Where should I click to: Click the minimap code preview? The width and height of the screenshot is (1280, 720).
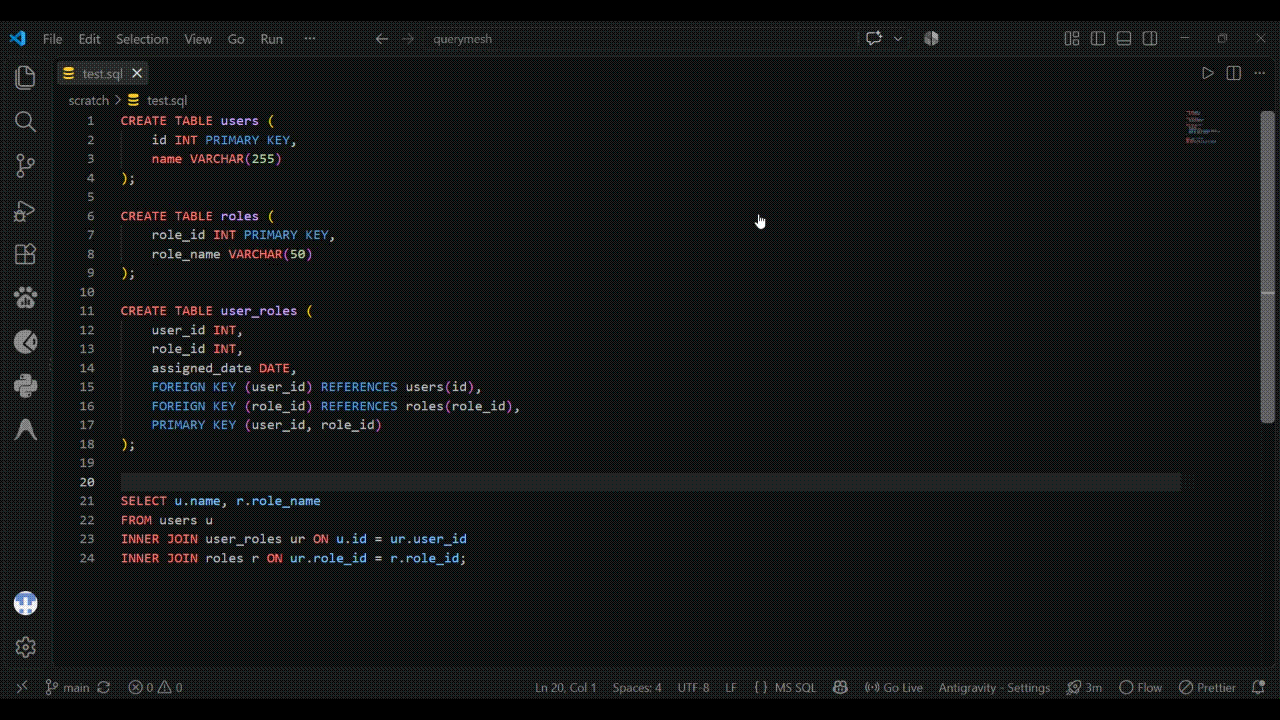pyautogui.click(x=1203, y=127)
